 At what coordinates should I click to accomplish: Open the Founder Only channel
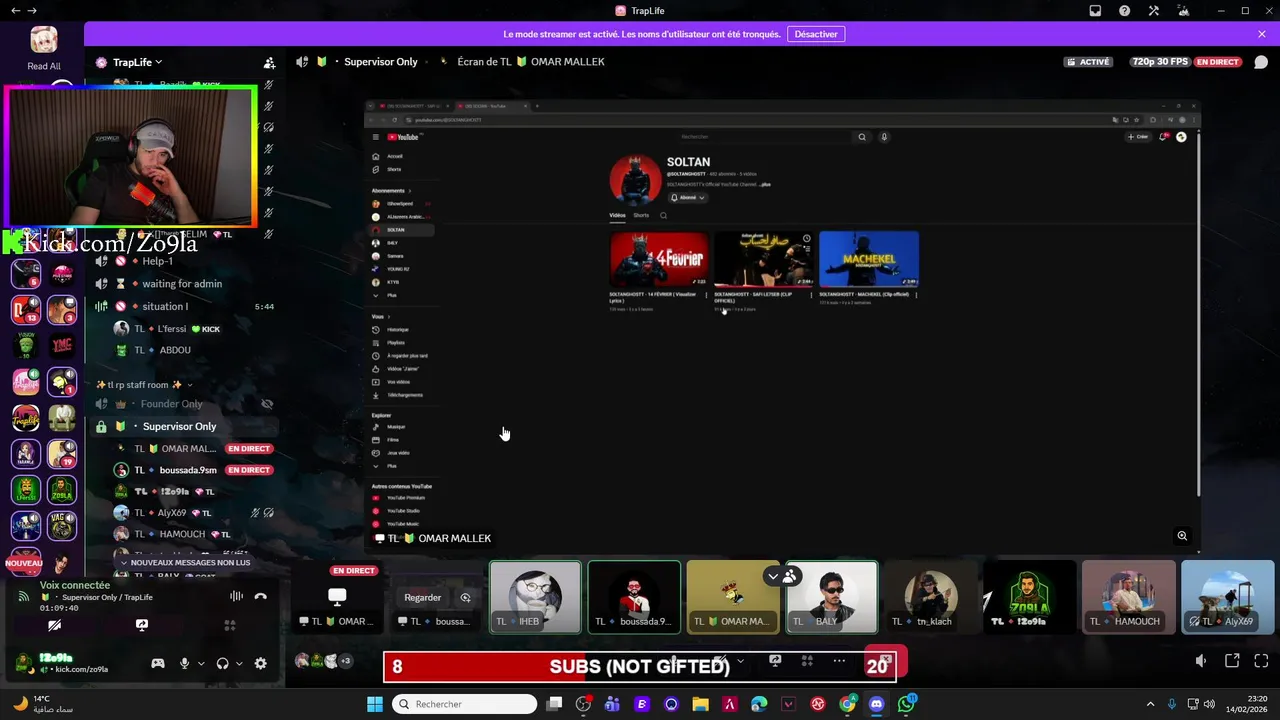point(171,404)
